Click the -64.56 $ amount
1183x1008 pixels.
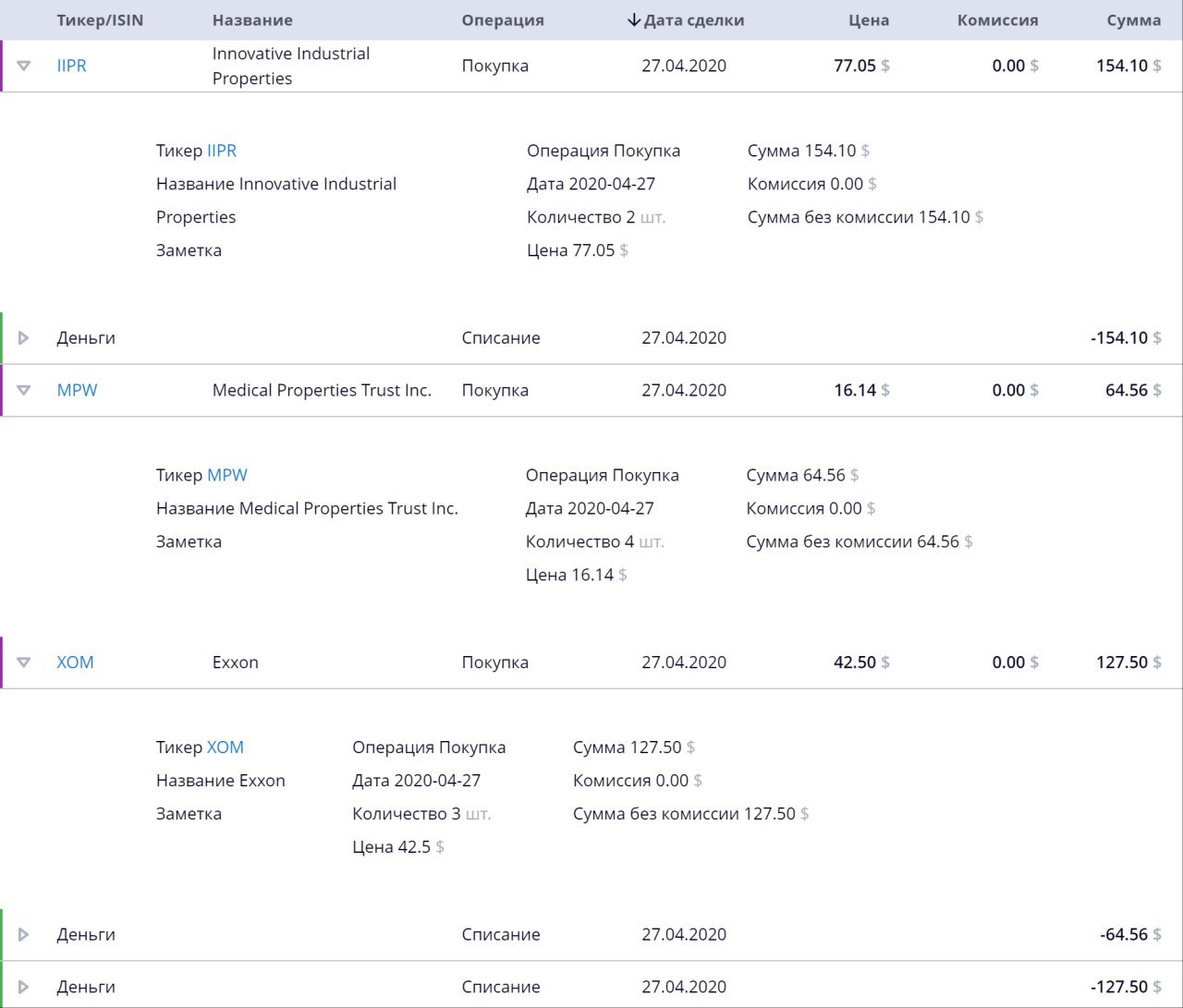pos(1130,935)
